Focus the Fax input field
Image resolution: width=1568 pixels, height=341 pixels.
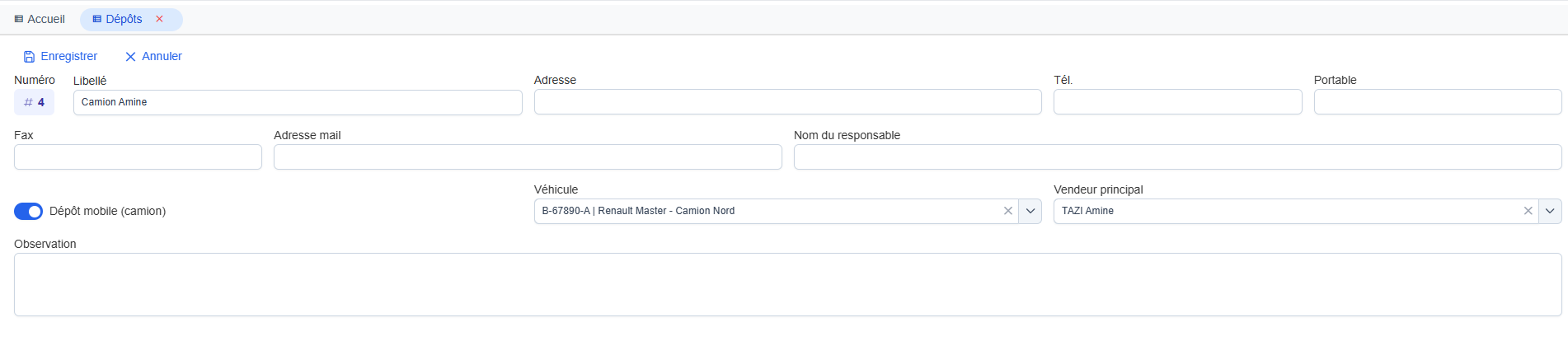click(x=138, y=157)
